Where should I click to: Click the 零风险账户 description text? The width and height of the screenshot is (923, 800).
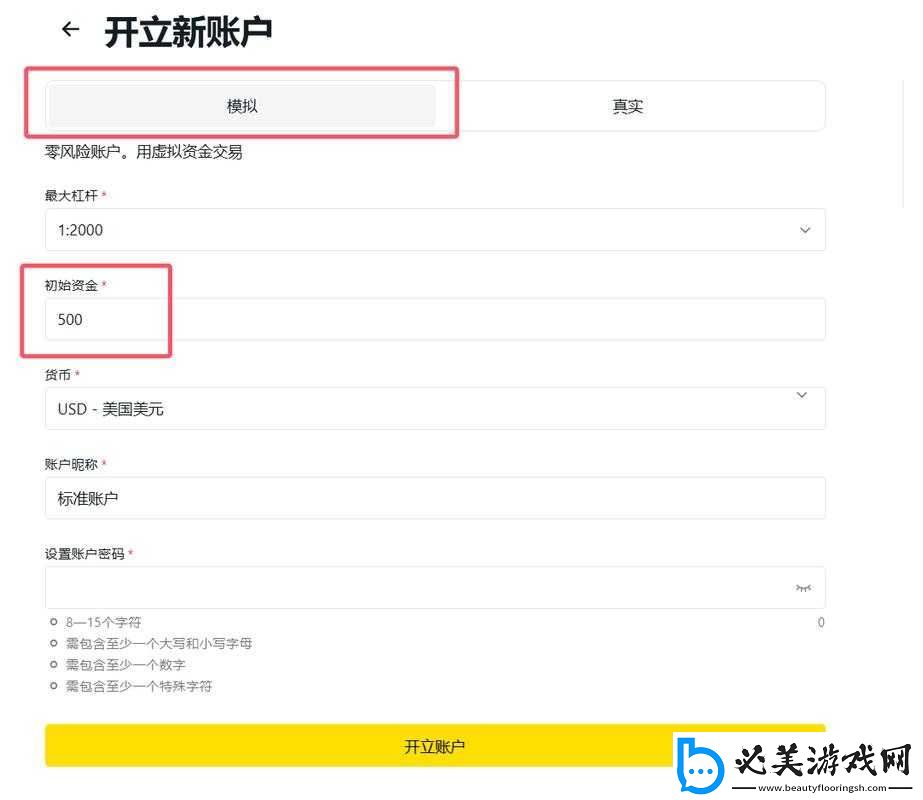pyautogui.click(x=144, y=153)
